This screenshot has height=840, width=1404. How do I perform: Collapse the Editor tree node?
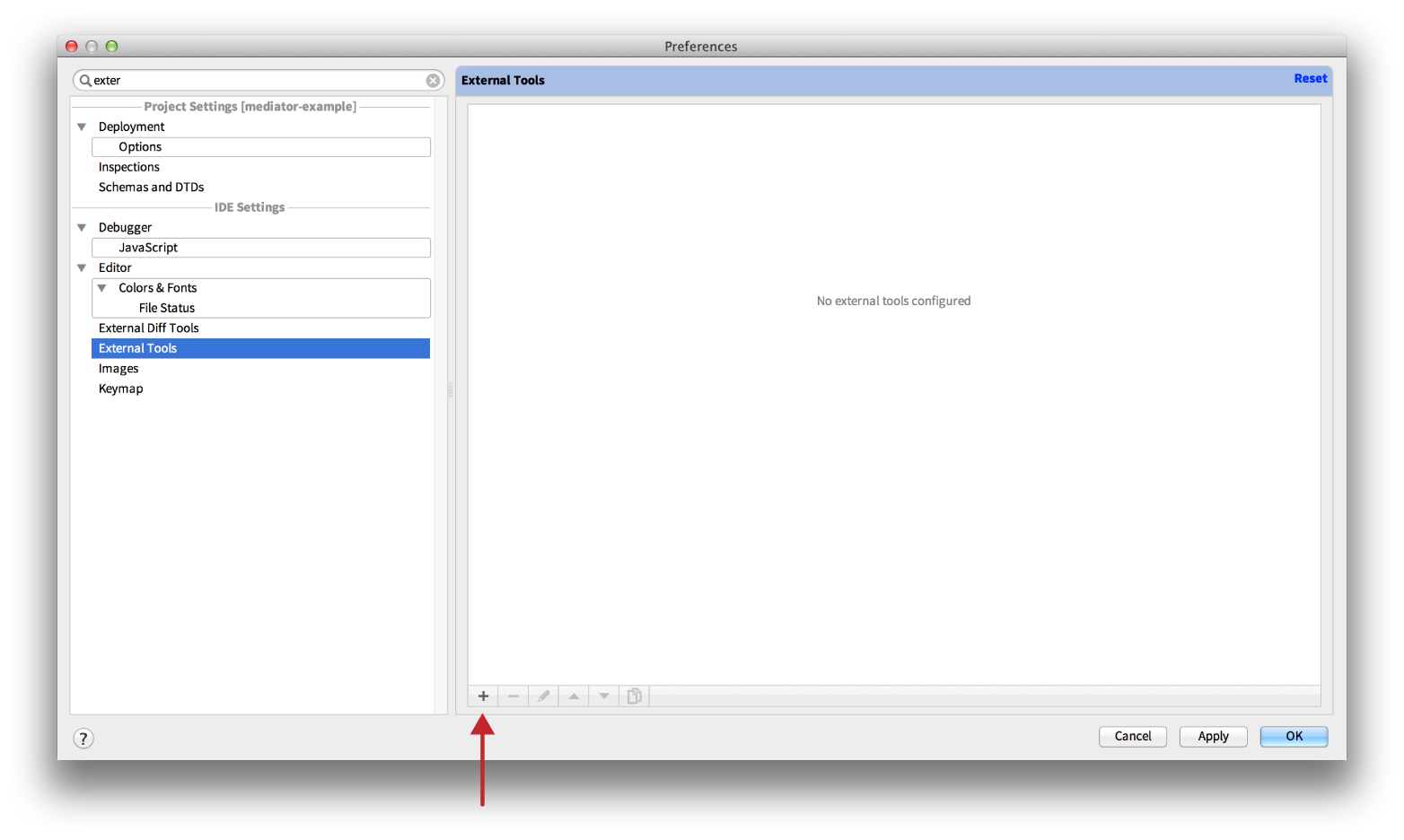pos(82,268)
